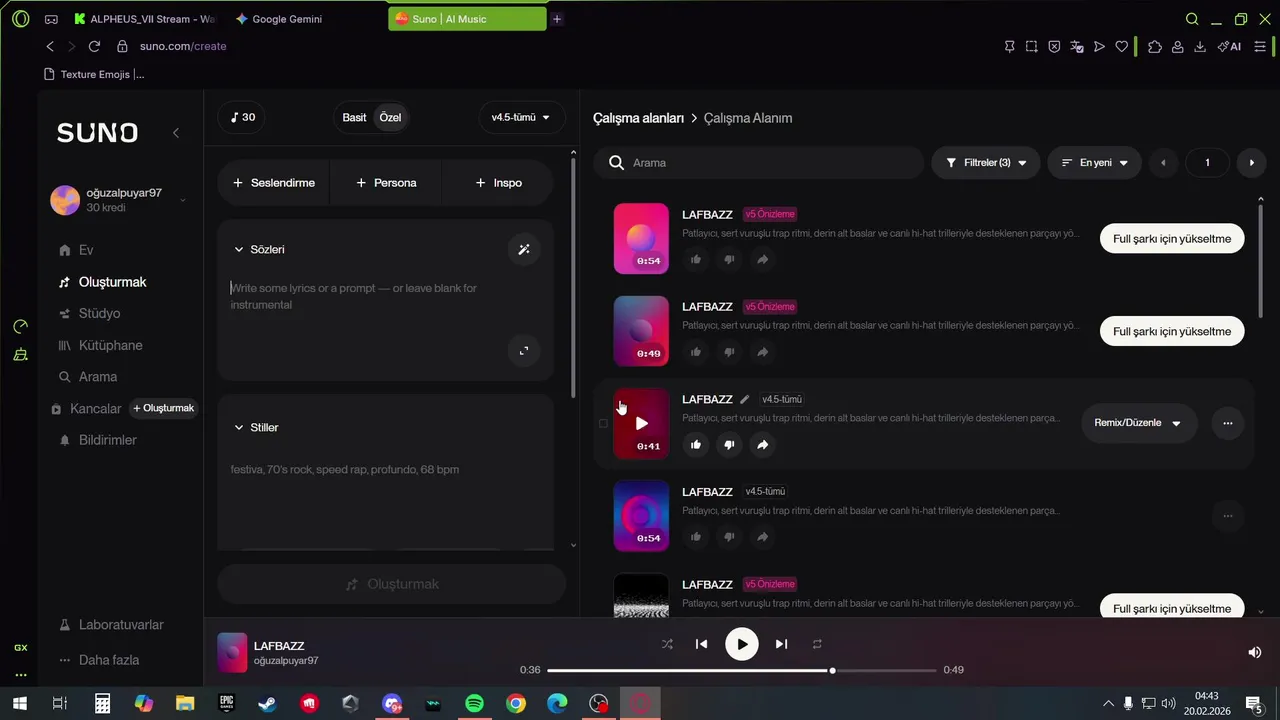Switch to Özel mode
This screenshot has width=1280, height=720.
(390, 117)
